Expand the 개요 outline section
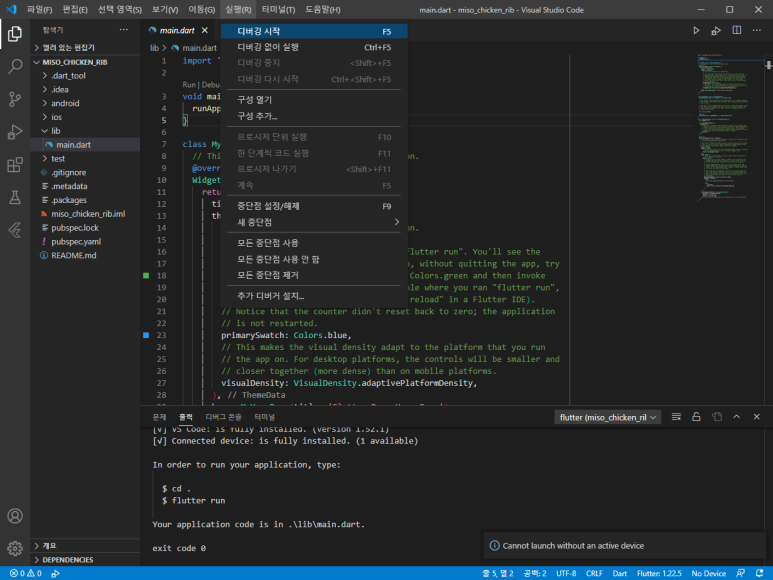 pos(85,546)
